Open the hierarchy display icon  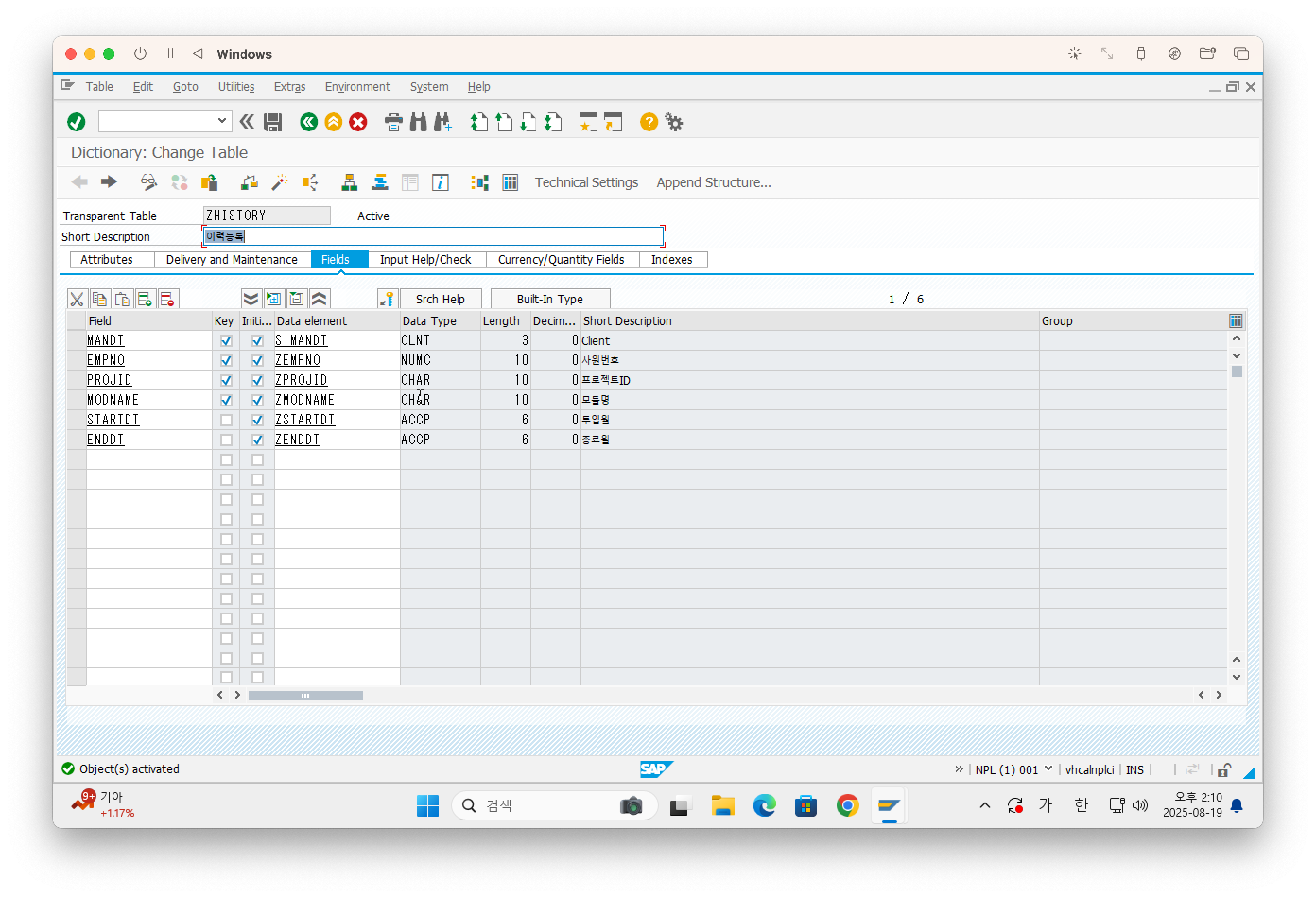(x=349, y=182)
